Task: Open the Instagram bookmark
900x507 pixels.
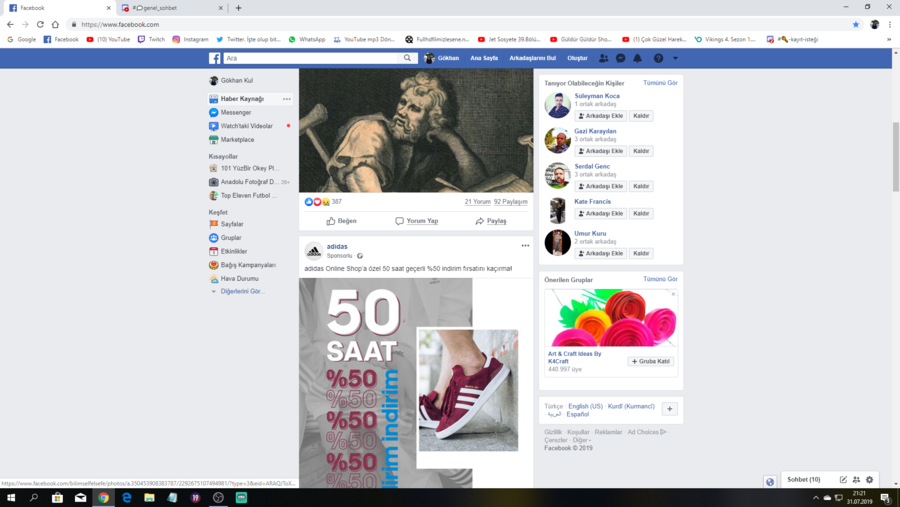Action: pos(191,40)
